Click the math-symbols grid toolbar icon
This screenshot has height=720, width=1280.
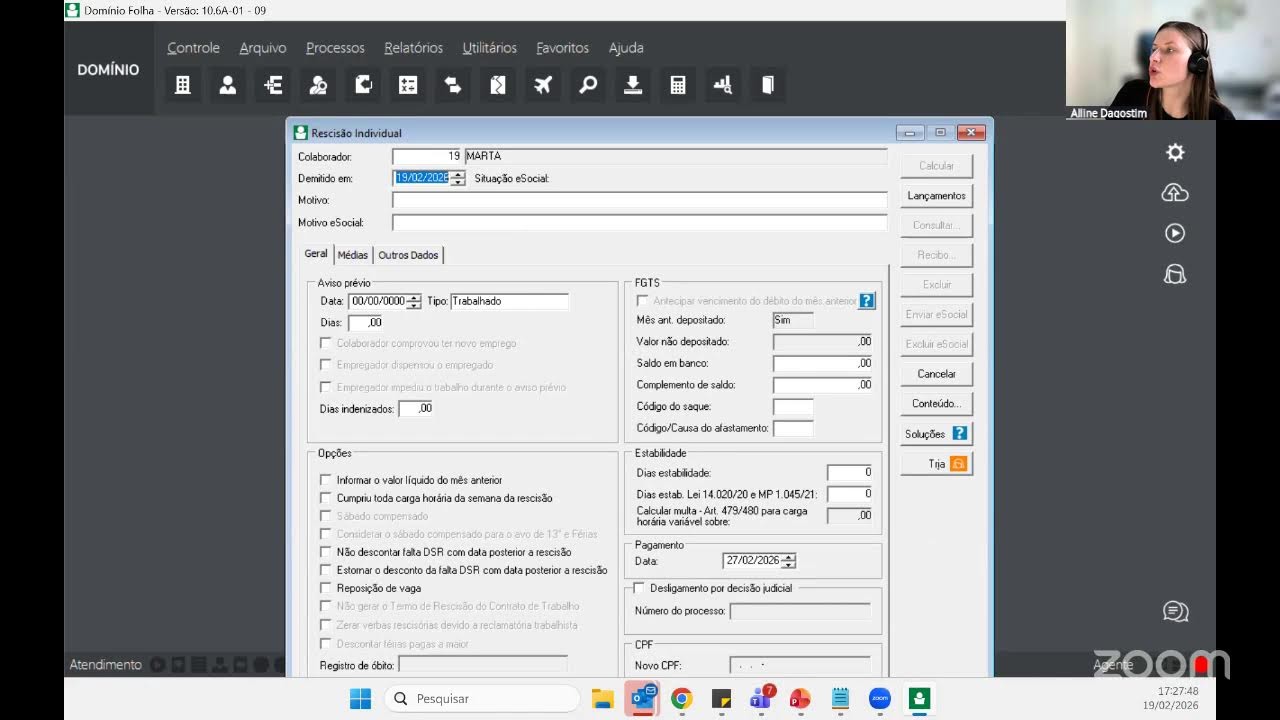click(x=408, y=85)
